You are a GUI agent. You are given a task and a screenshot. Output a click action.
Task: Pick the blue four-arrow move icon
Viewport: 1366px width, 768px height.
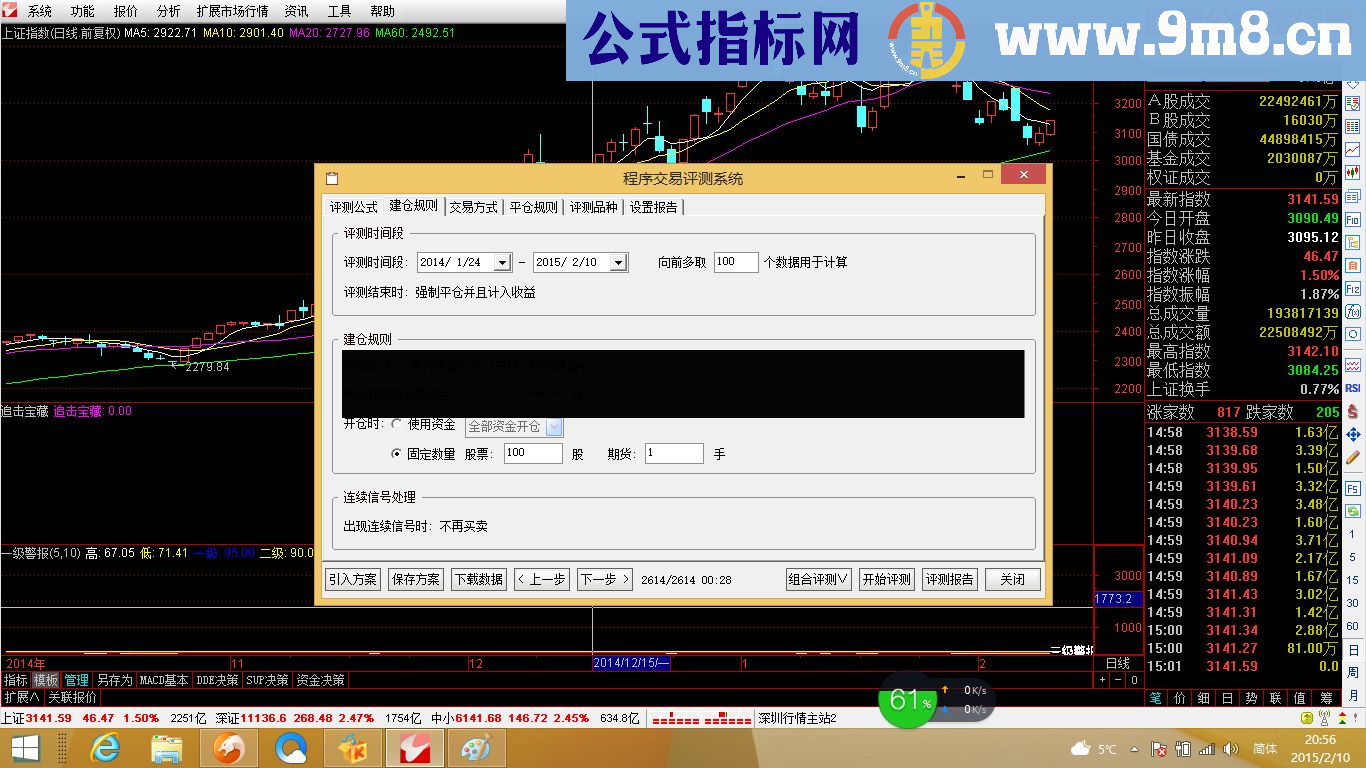(x=1353, y=435)
